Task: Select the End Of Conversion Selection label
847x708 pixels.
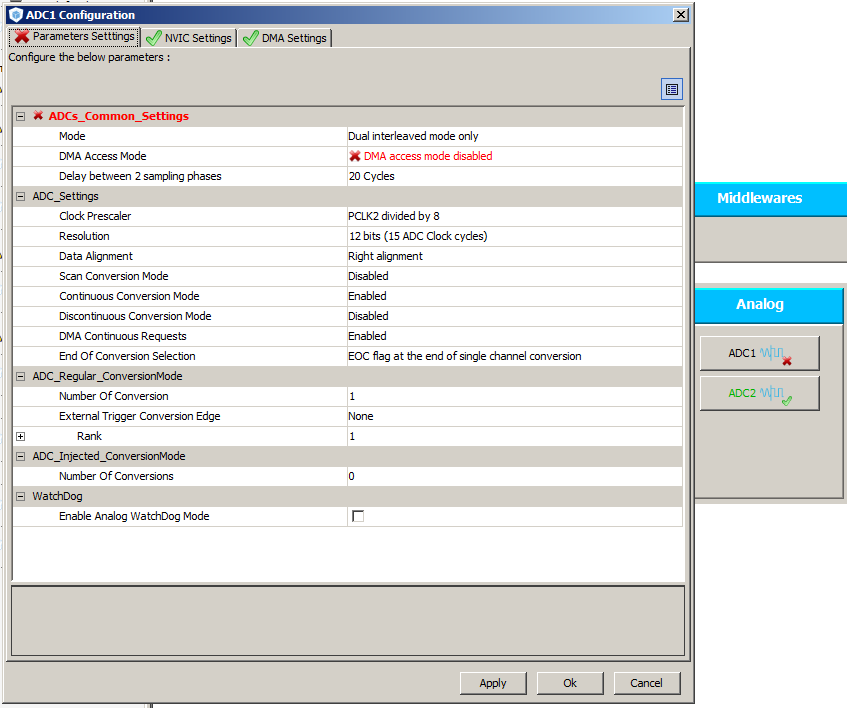Action: pyautogui.click(x=127, y=356)
